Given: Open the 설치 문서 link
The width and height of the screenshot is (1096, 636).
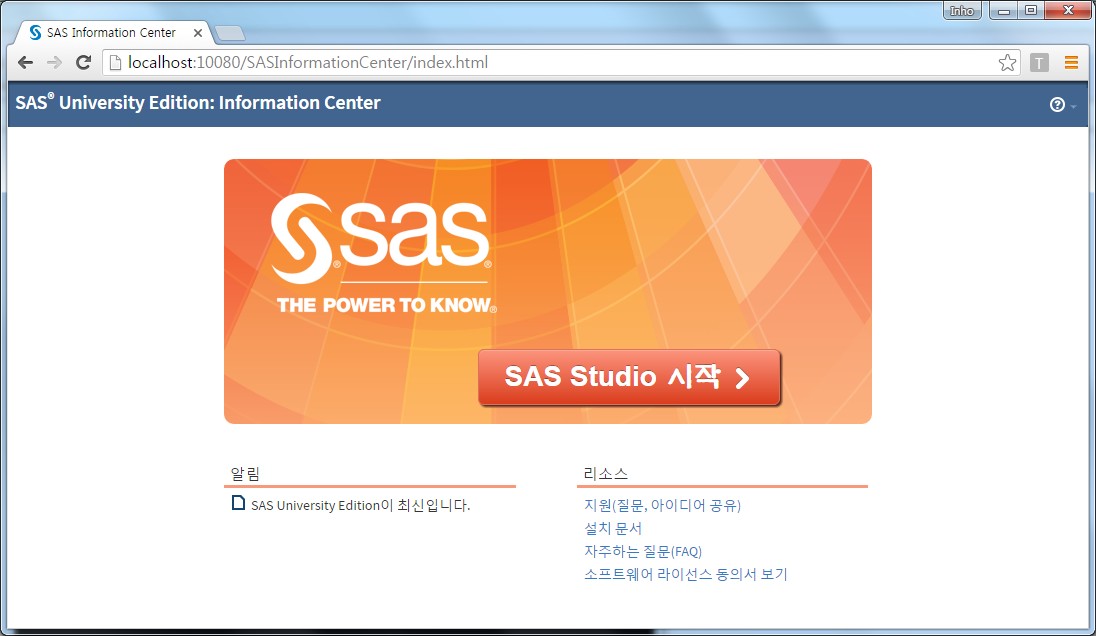Looking at the screenshot, I should click(x=612, y=528).
